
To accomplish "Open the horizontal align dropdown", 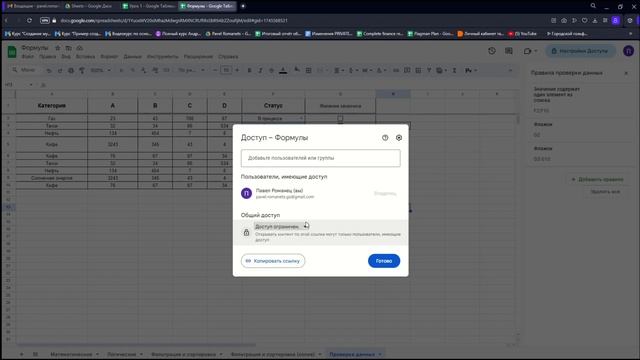I will pyautogui.click(x=339, y=71).
